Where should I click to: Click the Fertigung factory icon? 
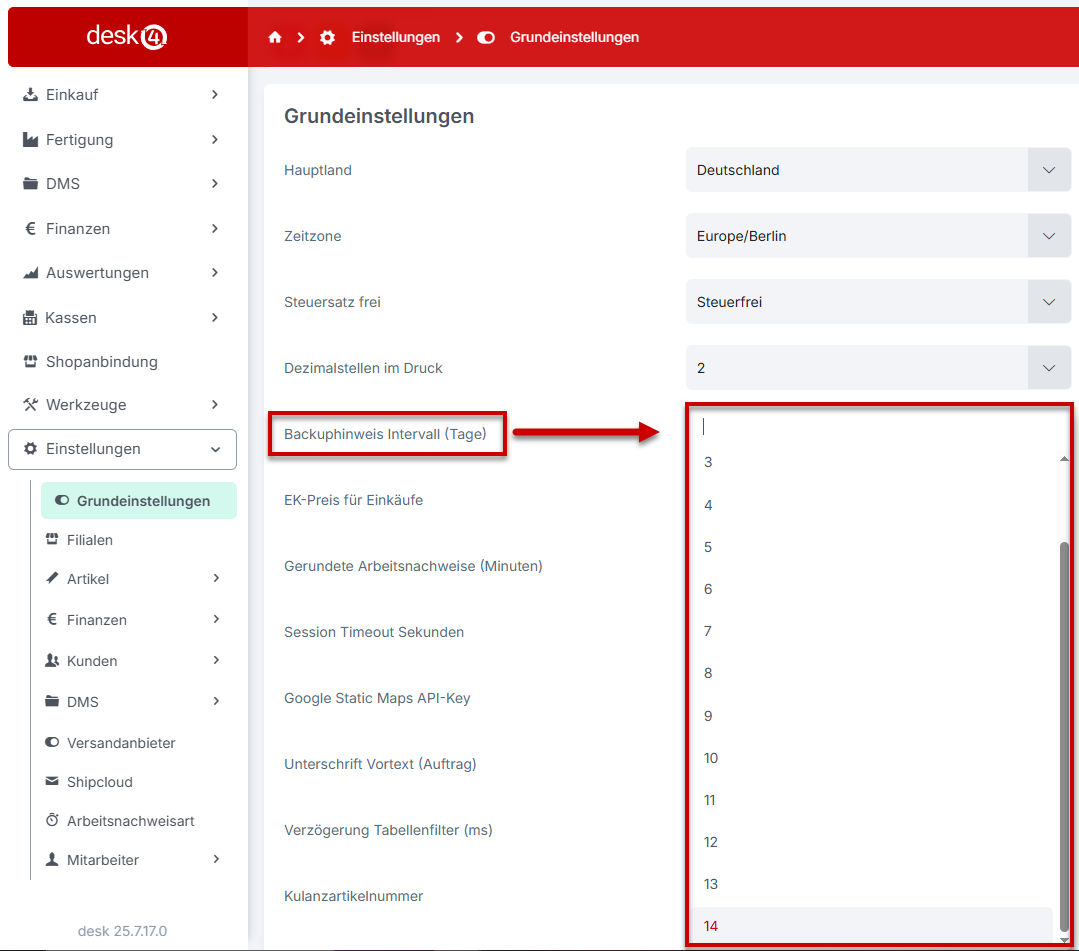[30, 140]
